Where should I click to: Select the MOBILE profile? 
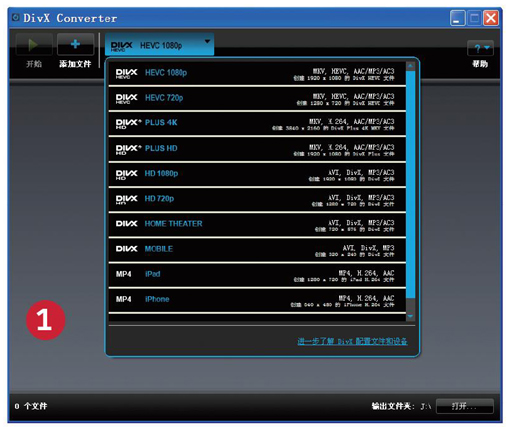point(257,250)
